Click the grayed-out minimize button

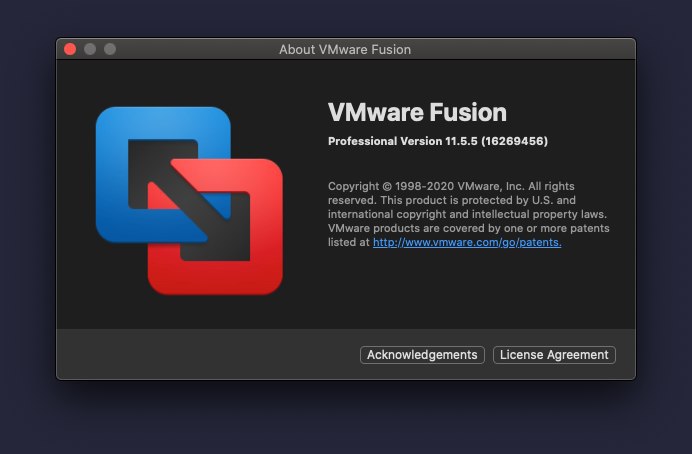(90, 49)
